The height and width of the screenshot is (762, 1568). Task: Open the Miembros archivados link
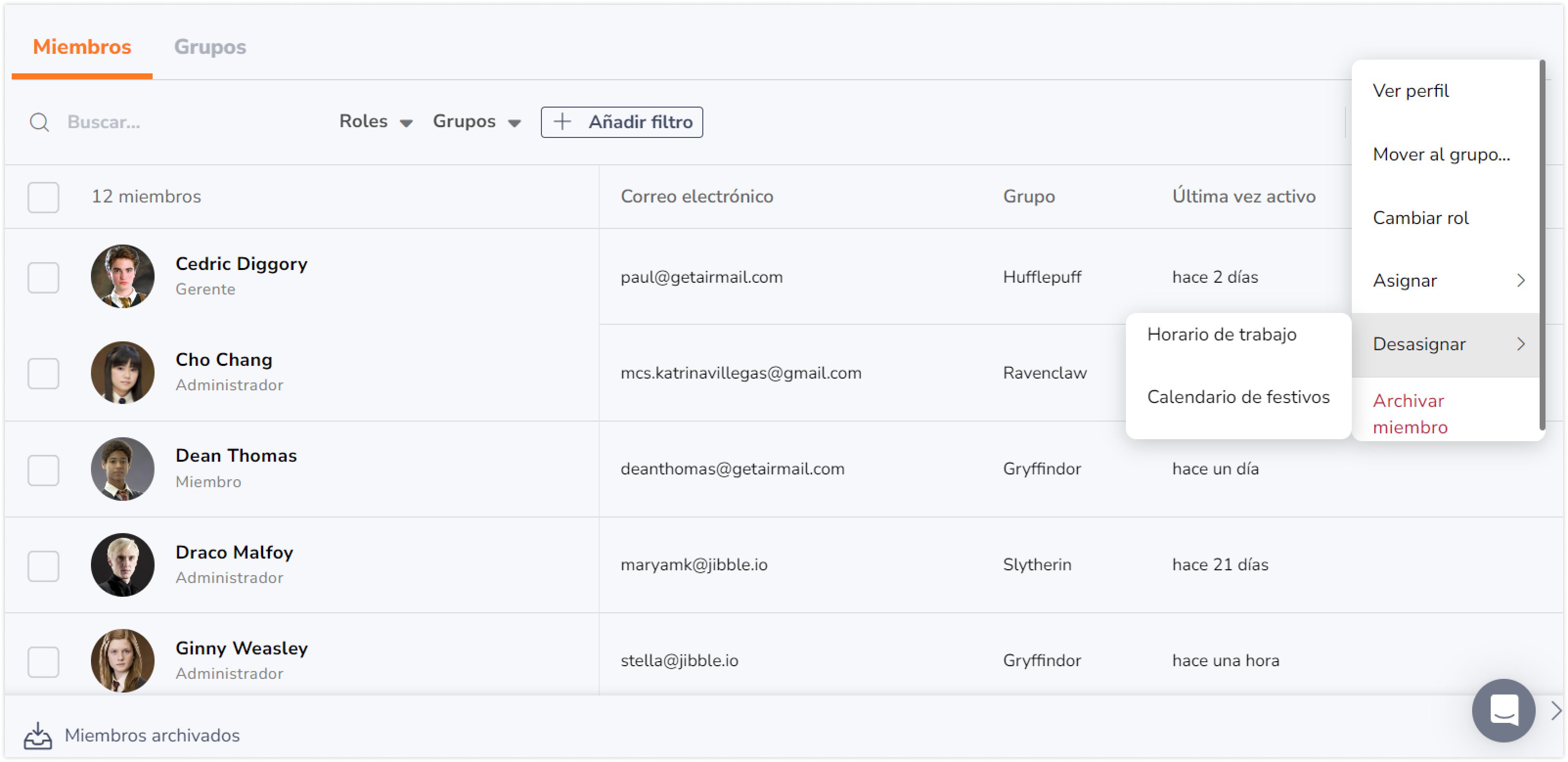coord(152,735)
